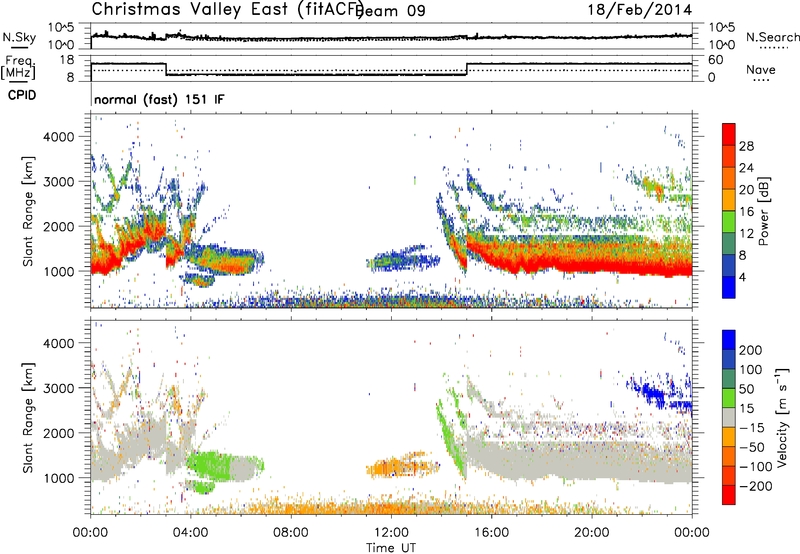Click the 'CPID' label

(x=22, y=95)
